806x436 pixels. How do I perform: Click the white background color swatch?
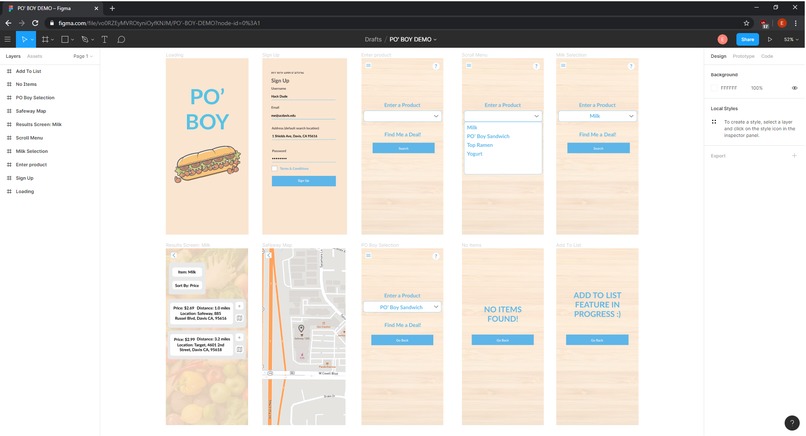point(714,88)
